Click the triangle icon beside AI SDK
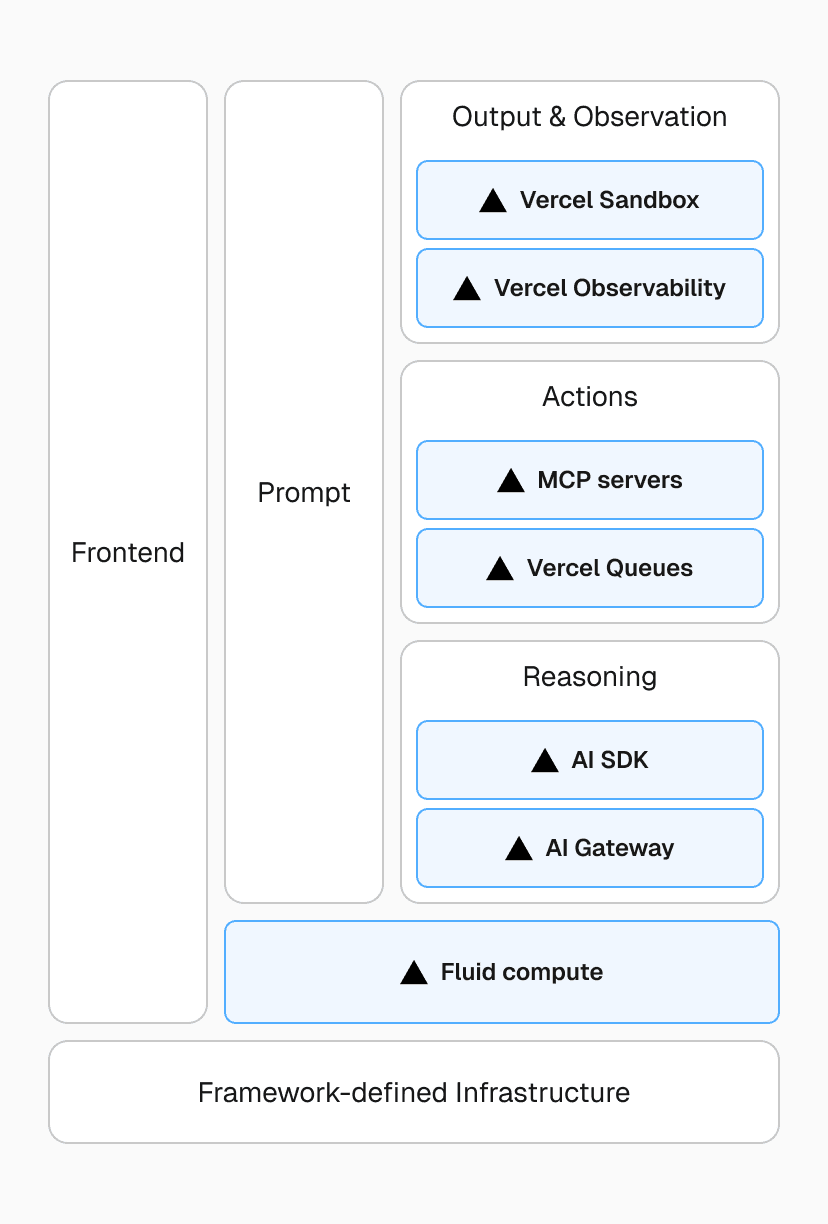The image size is (828, 1224). (x=545, y=761)
